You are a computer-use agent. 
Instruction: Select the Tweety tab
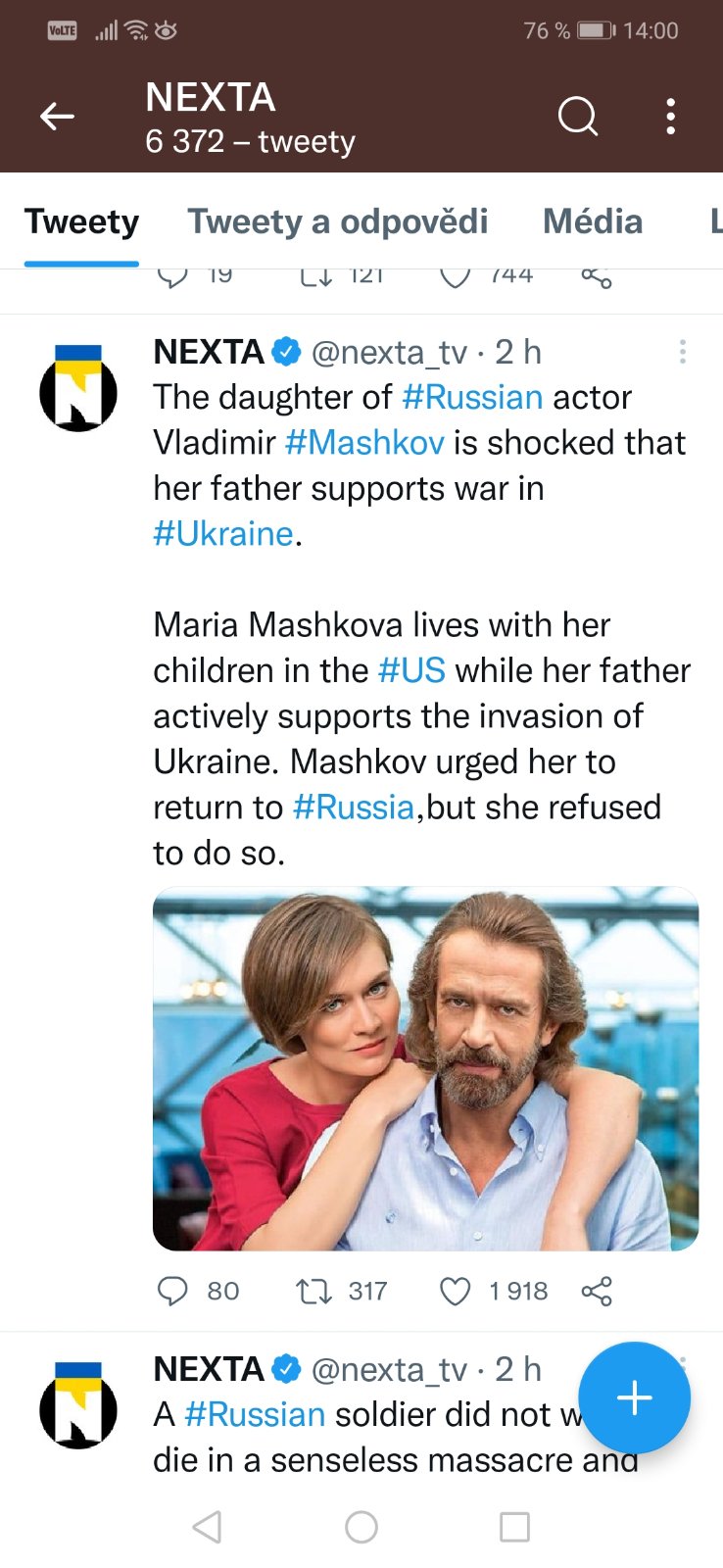81,221
